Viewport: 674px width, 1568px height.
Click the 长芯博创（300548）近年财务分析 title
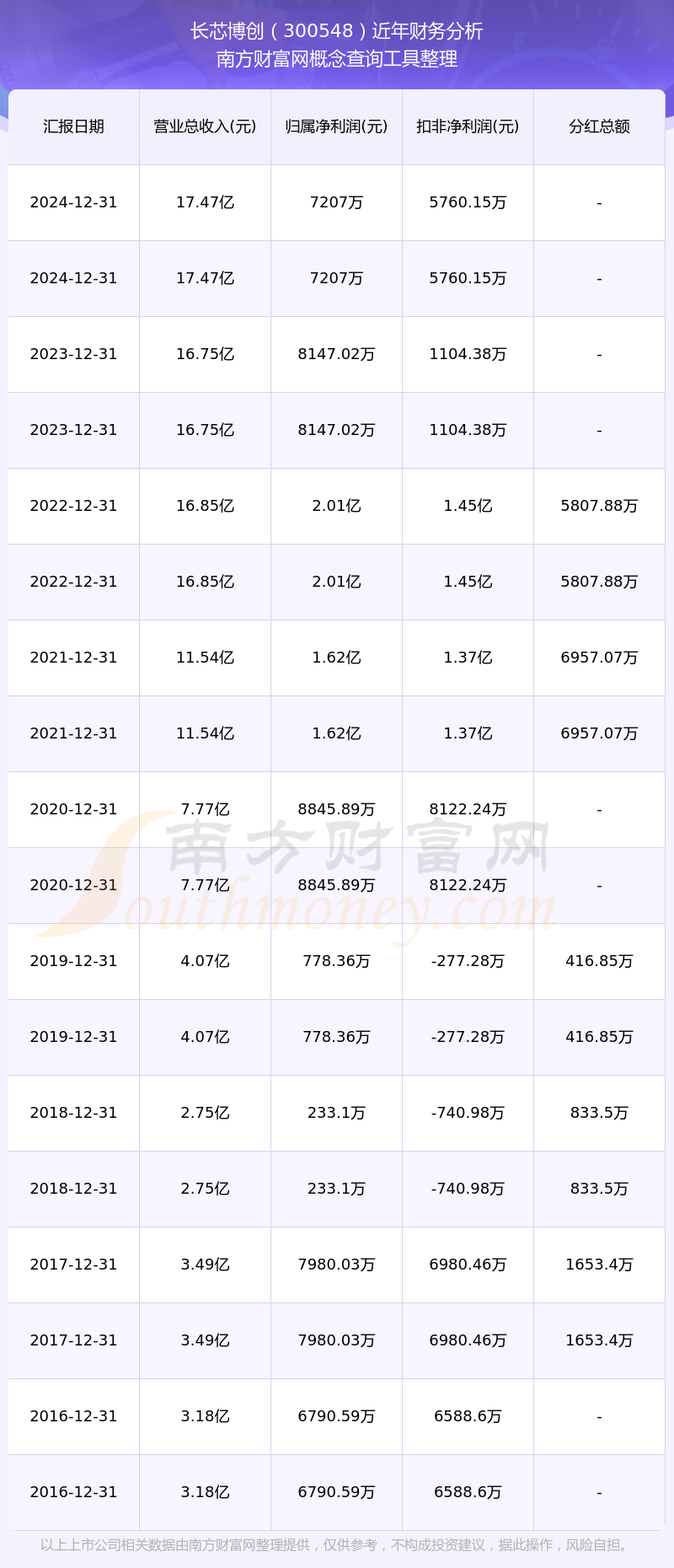coord(337,31)
